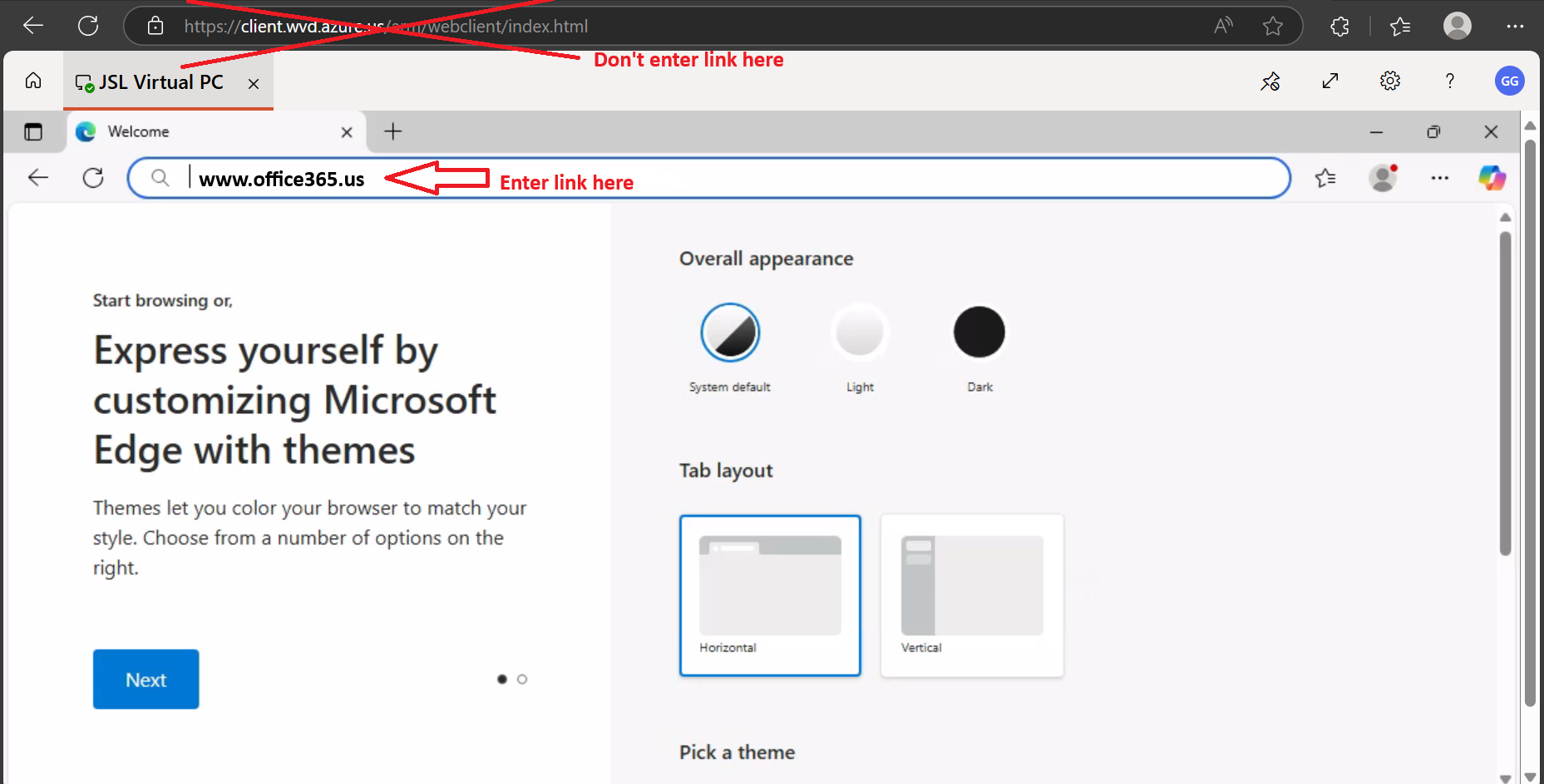Open remote session settings gear

(1390, 81)
